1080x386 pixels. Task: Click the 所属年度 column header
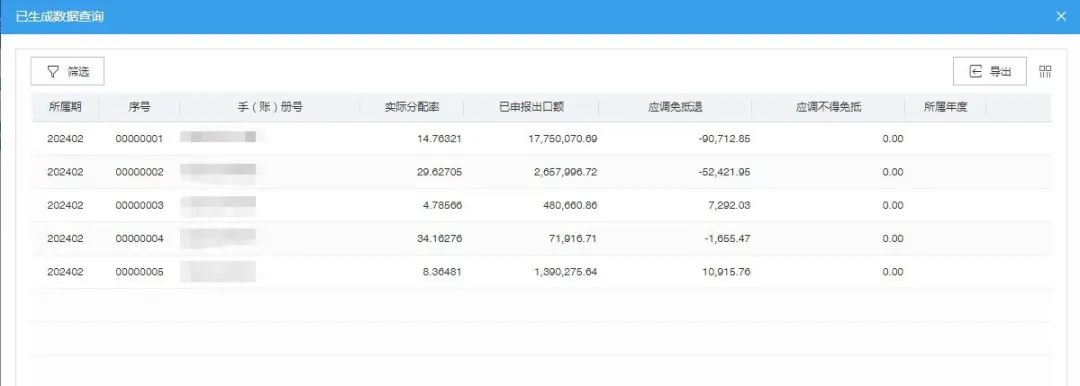pyautogui.click(x=946, y=108)
